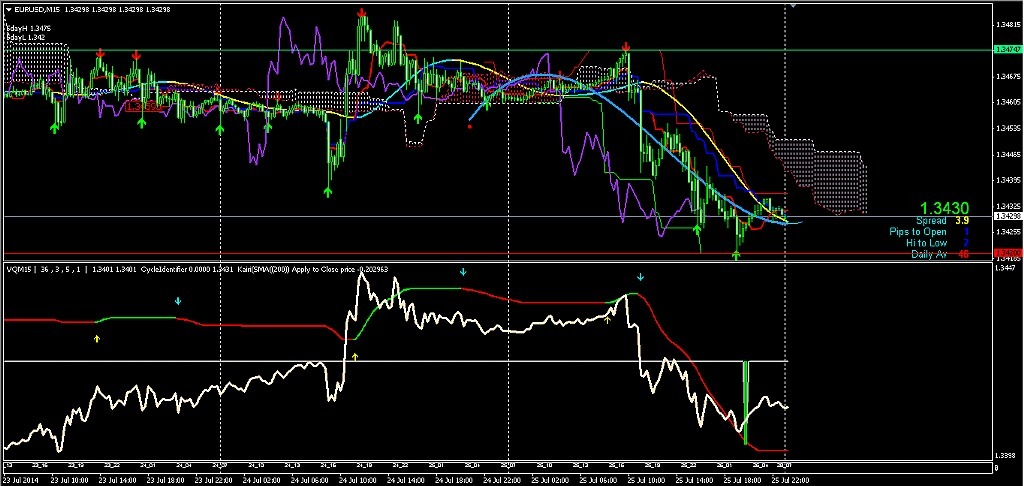Select the red arrow above the 25 Jul peak
The height and width of the screenshot is (486, 1024).
625,46
